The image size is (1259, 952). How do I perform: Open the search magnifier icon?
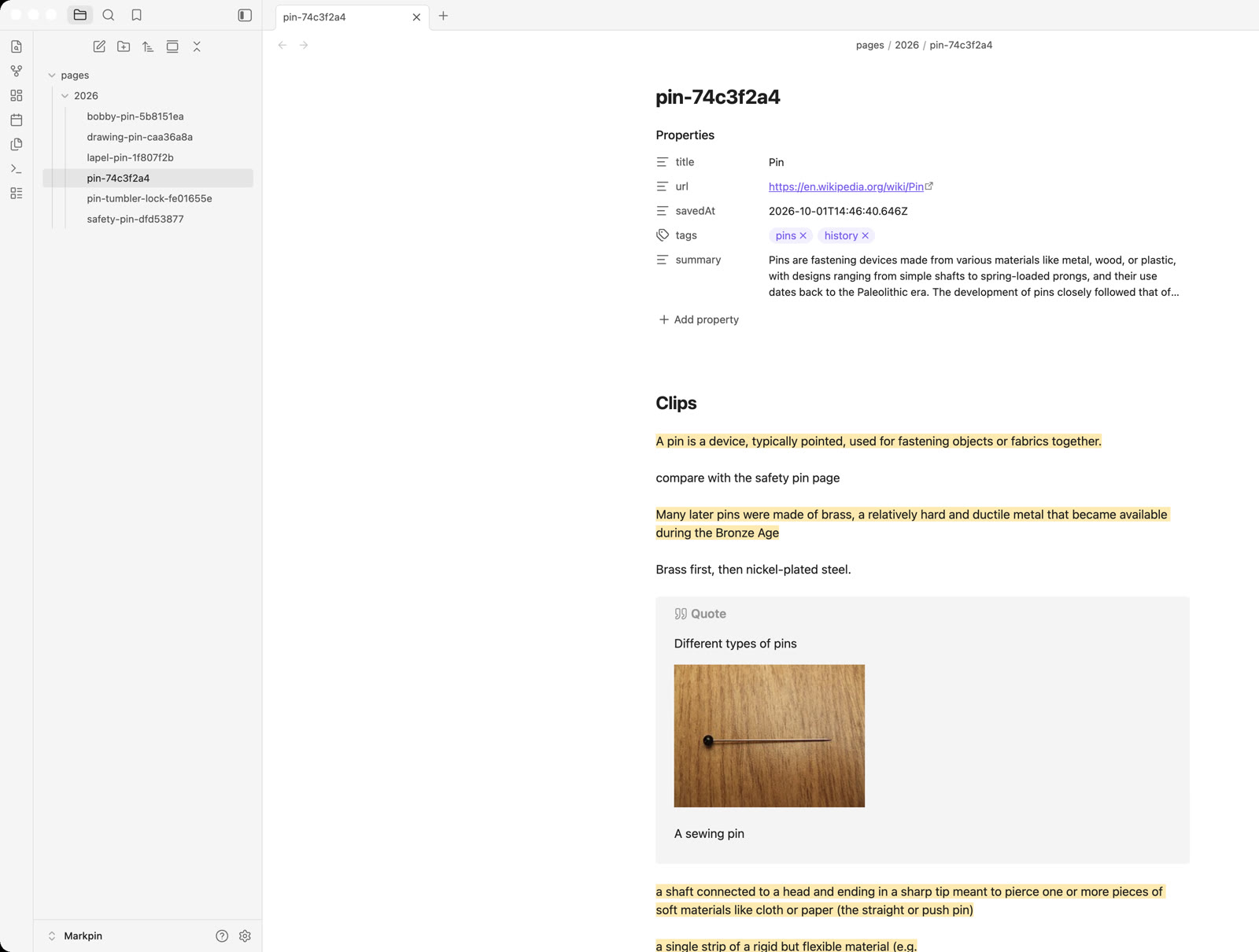(109, 15)
